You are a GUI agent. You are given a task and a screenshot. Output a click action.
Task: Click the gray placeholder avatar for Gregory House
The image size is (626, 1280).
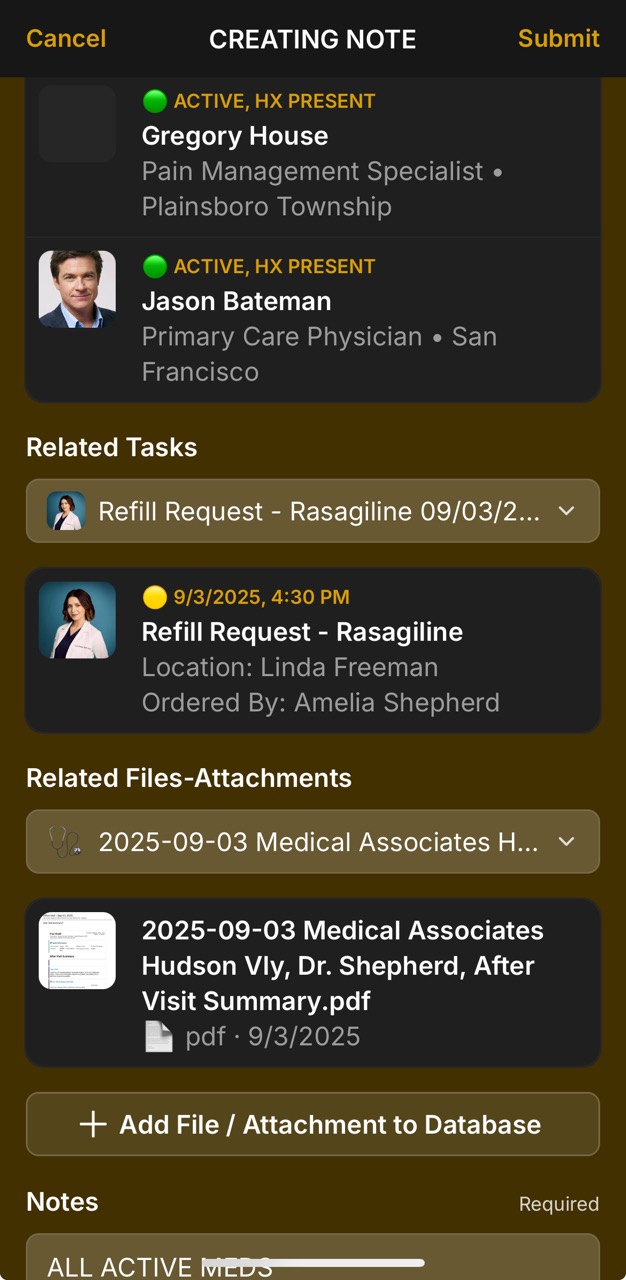(x=76, y=124)
